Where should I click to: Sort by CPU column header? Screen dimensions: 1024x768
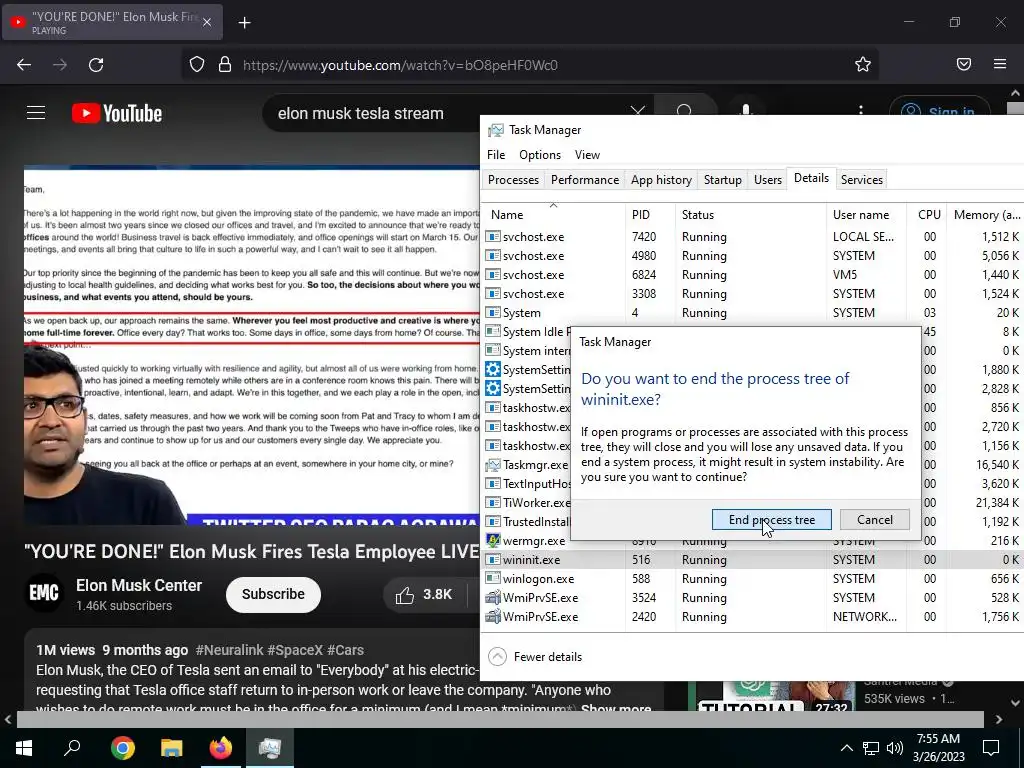click(926, 214)
